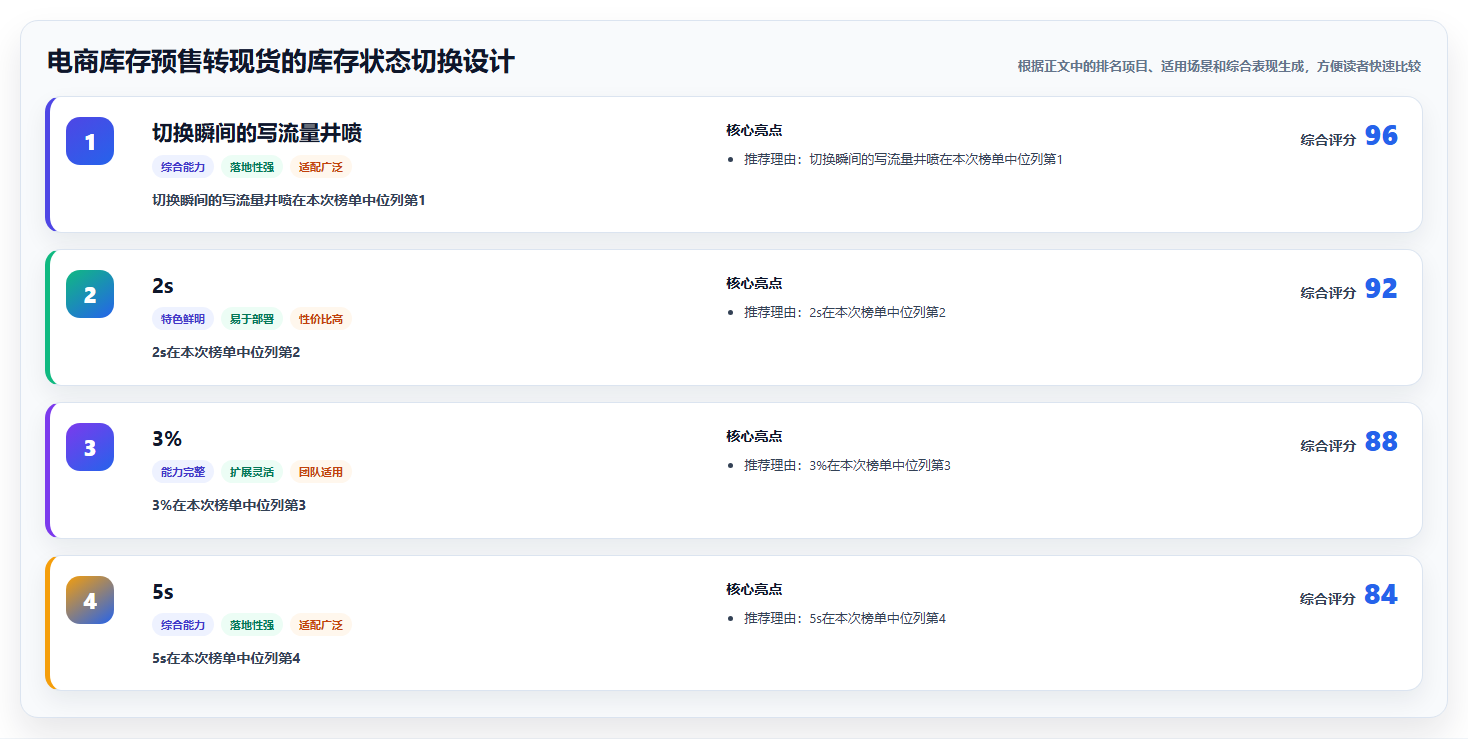The image size is (1468, 739).
Task: Open the card title 2s
Action: pyautogui.click(x=163, y=286)
